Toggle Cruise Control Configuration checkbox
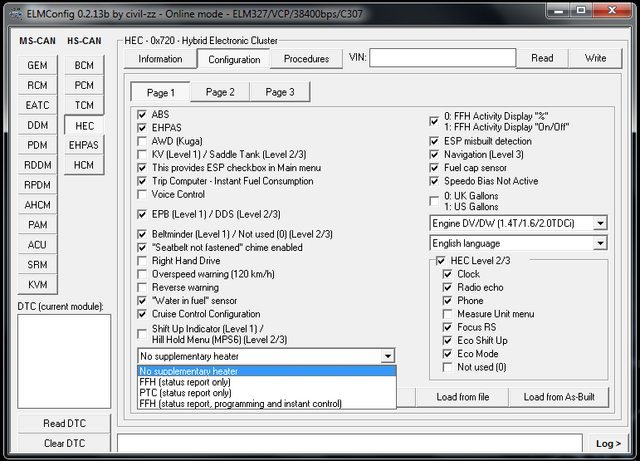The width and height of the screenshot is (640, 461). [142, 314]
